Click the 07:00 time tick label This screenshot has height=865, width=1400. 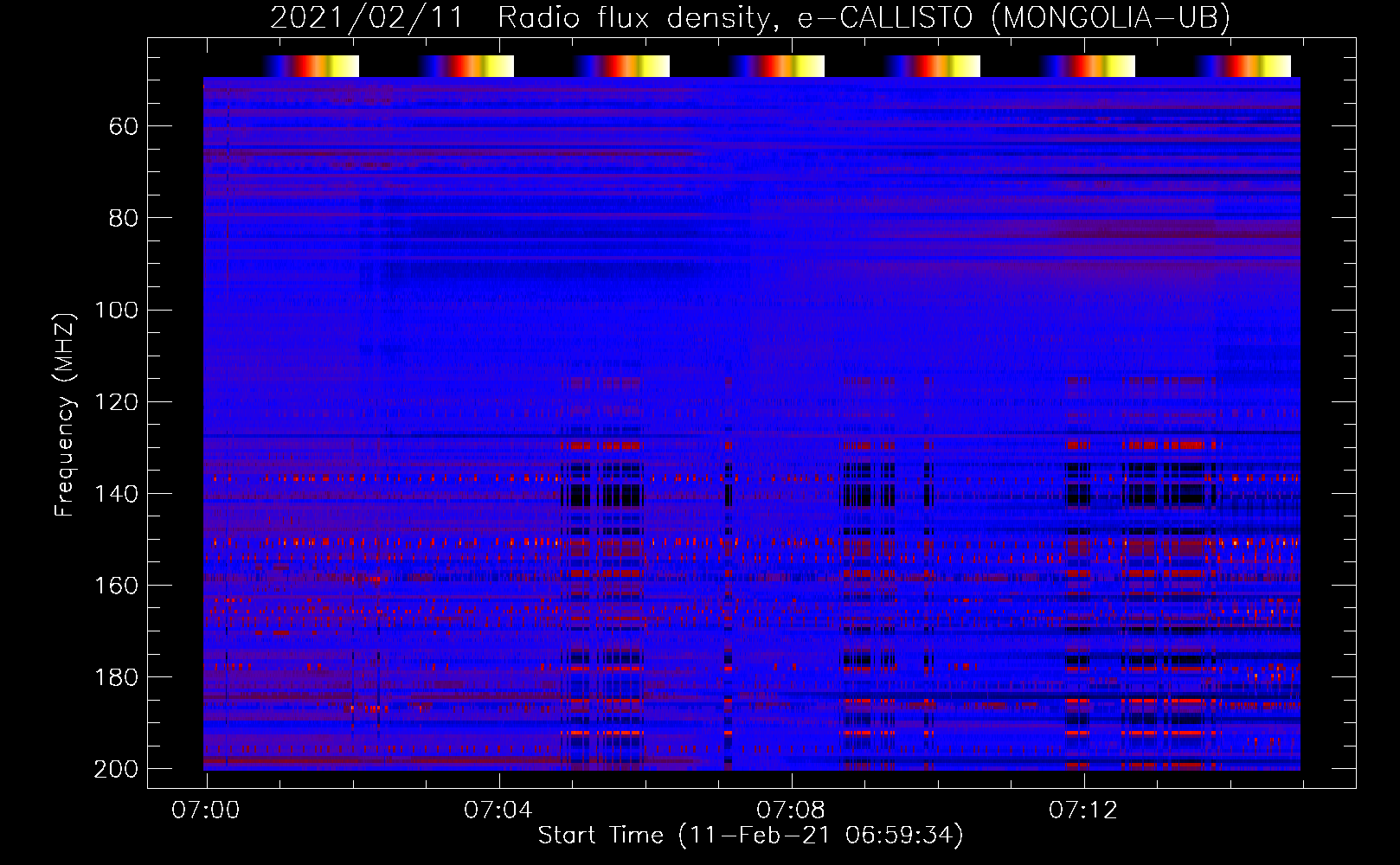[x=206, y=811]
